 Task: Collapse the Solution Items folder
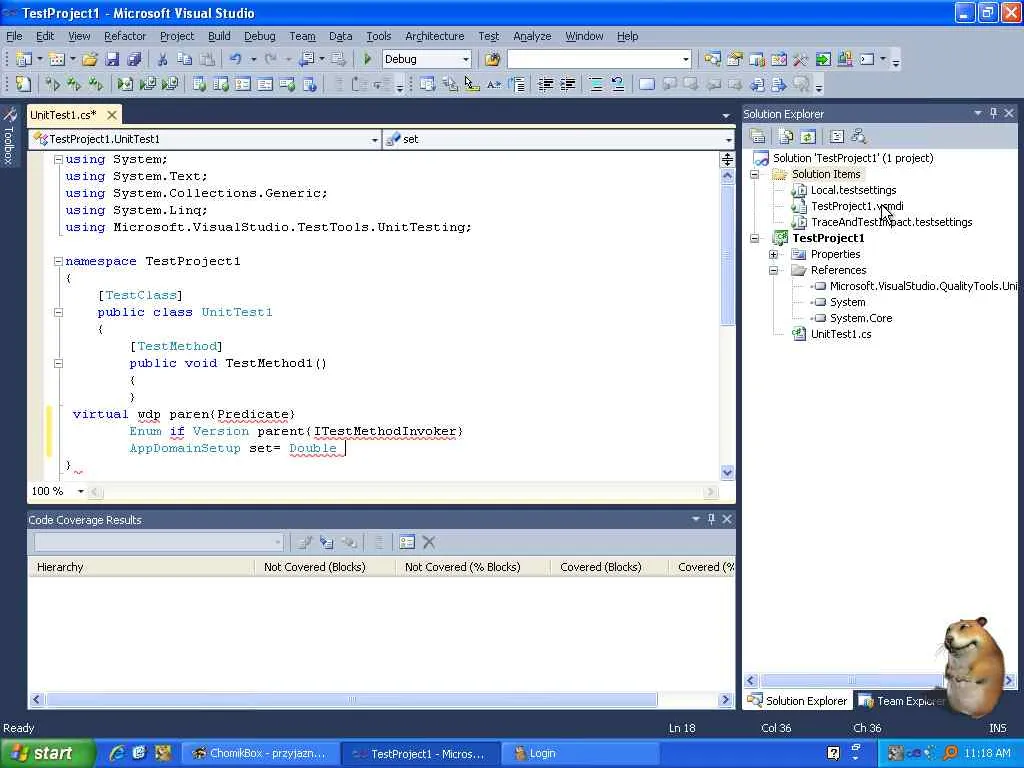pos(754,174)
